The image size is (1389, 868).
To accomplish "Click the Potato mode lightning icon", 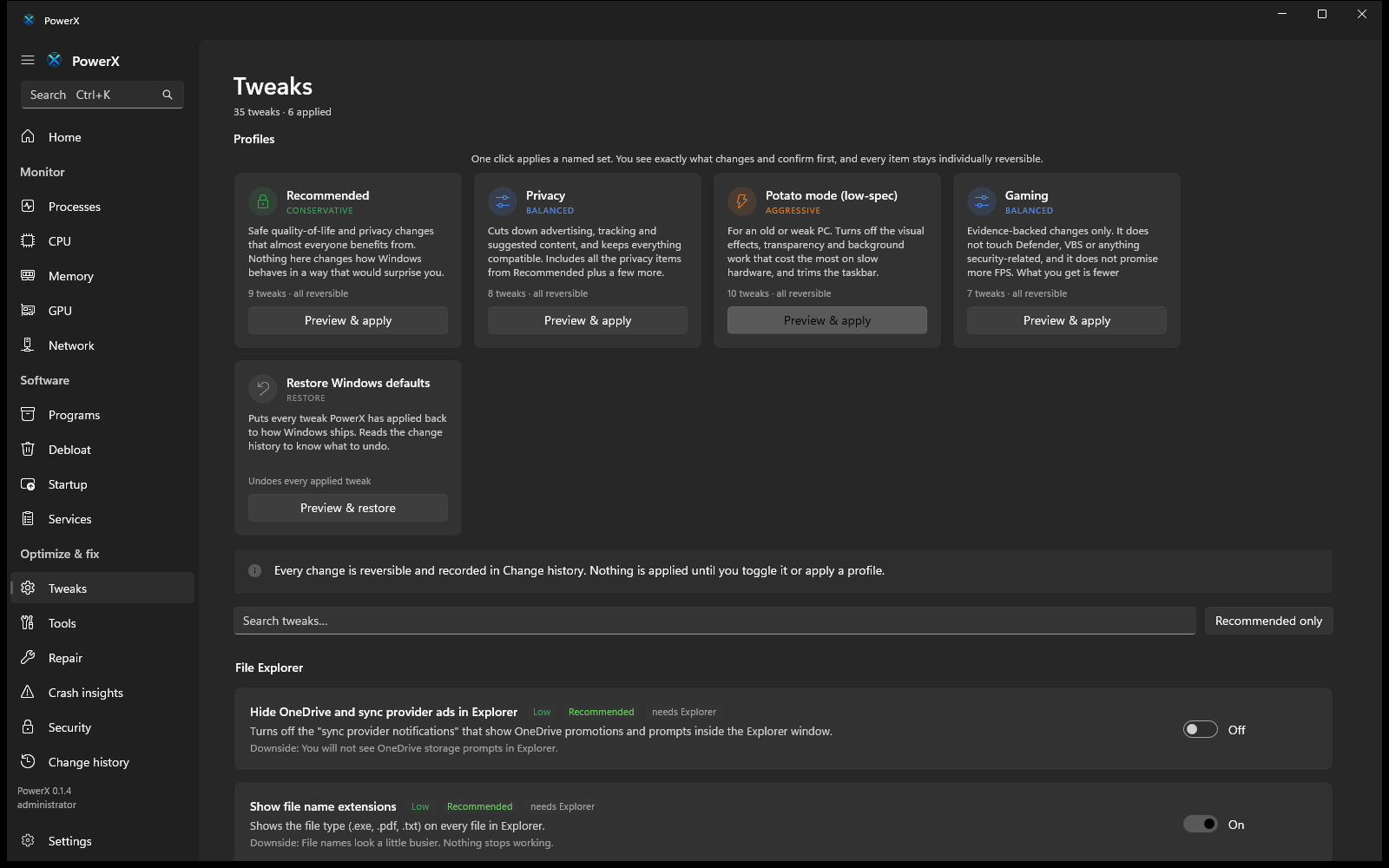I will (742, 201).
